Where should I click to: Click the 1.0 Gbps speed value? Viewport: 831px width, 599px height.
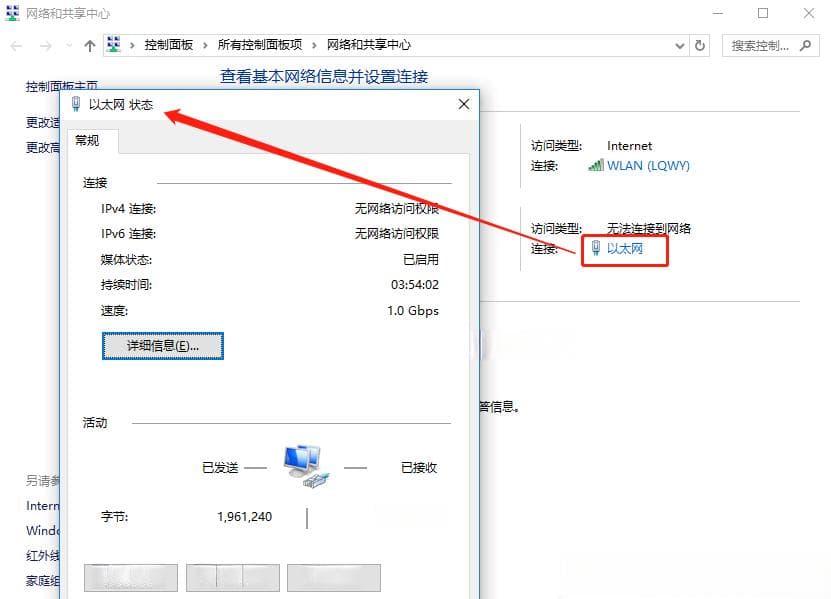413,311
